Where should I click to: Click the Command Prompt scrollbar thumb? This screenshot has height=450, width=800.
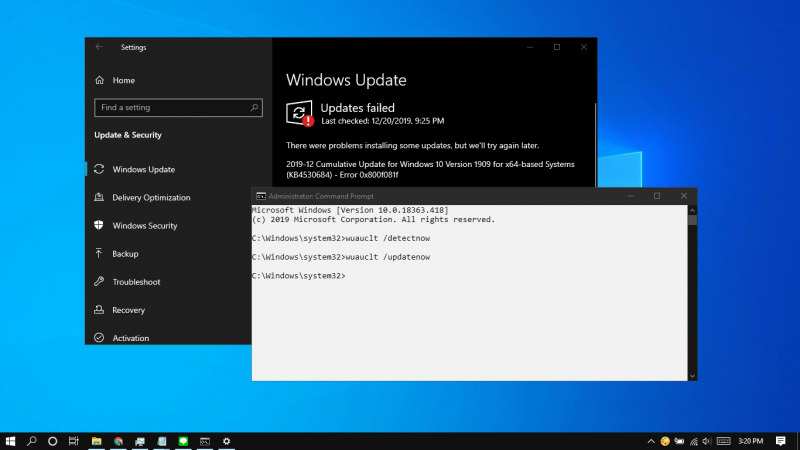point(692,220)
